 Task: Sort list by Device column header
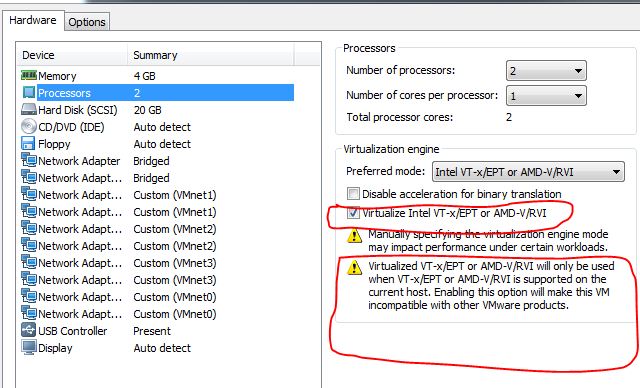click(72, 55)
